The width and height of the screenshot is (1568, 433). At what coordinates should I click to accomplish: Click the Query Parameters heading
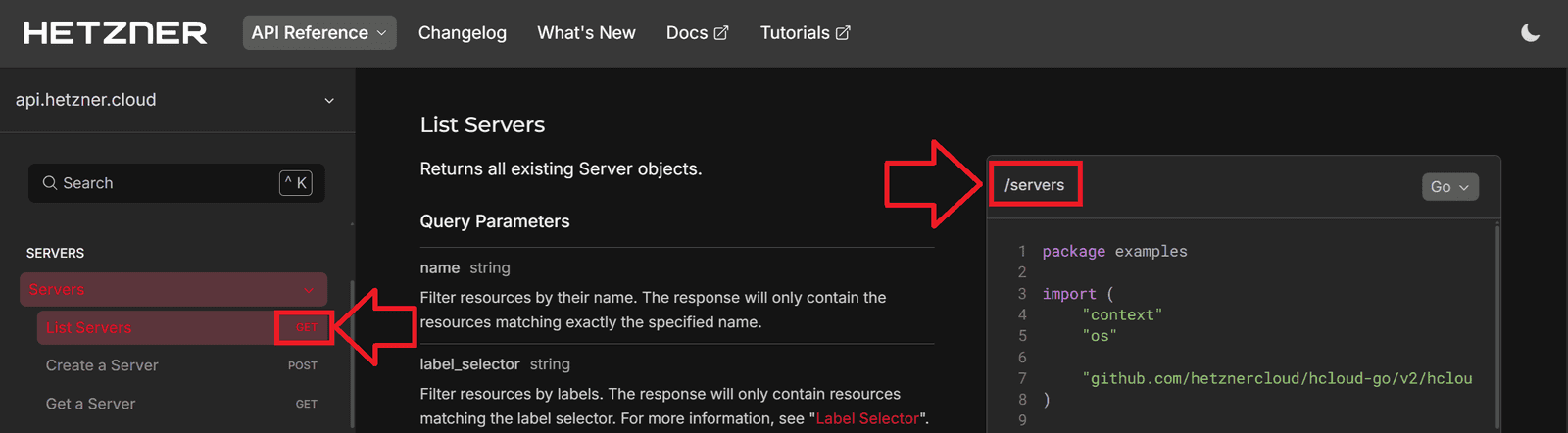pos(495,221)
